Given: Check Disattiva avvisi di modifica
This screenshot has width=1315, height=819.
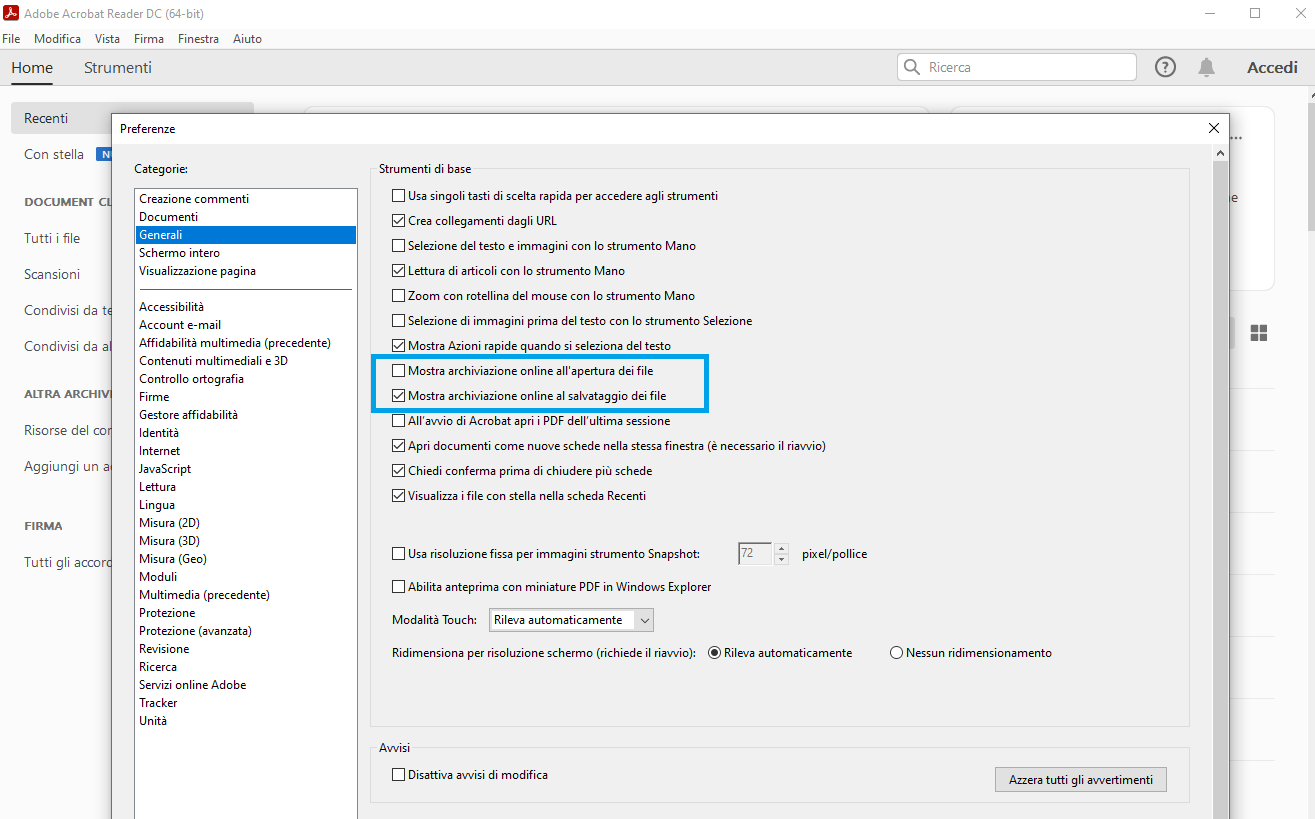Looking at the screenshot, I should pos(399,775).
